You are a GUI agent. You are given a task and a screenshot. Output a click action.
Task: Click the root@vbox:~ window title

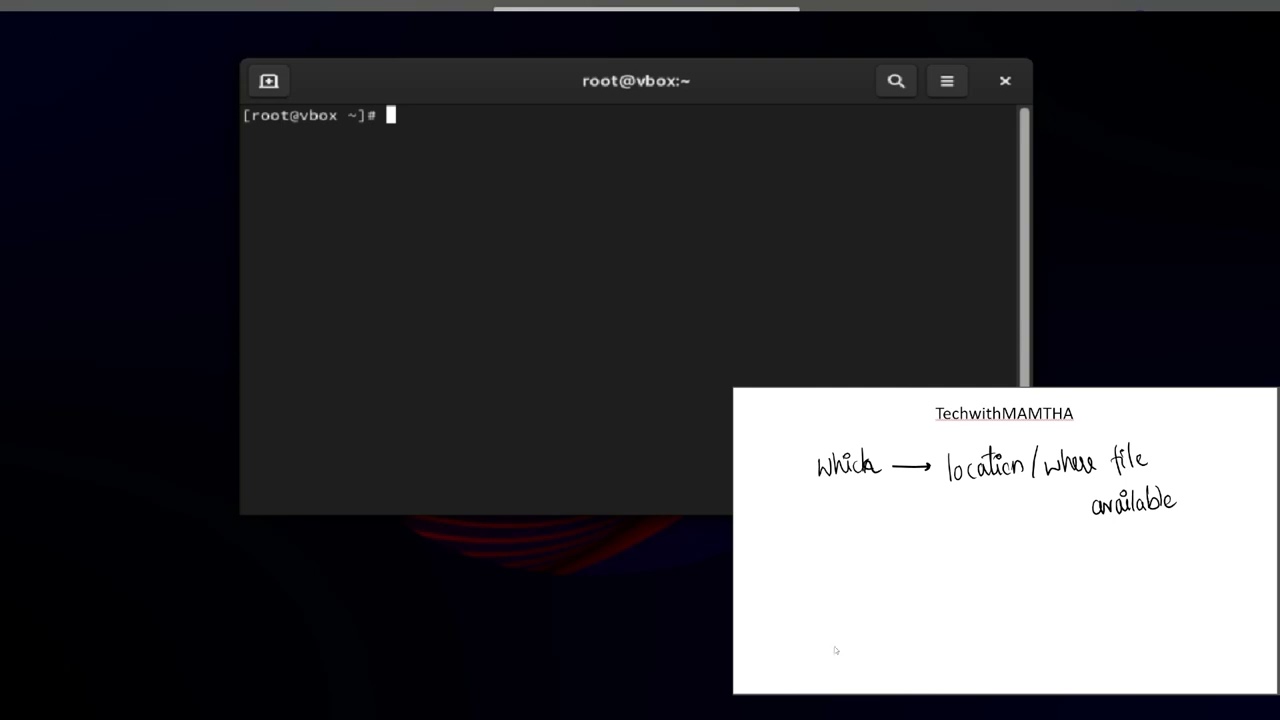[x=636, y=81]
